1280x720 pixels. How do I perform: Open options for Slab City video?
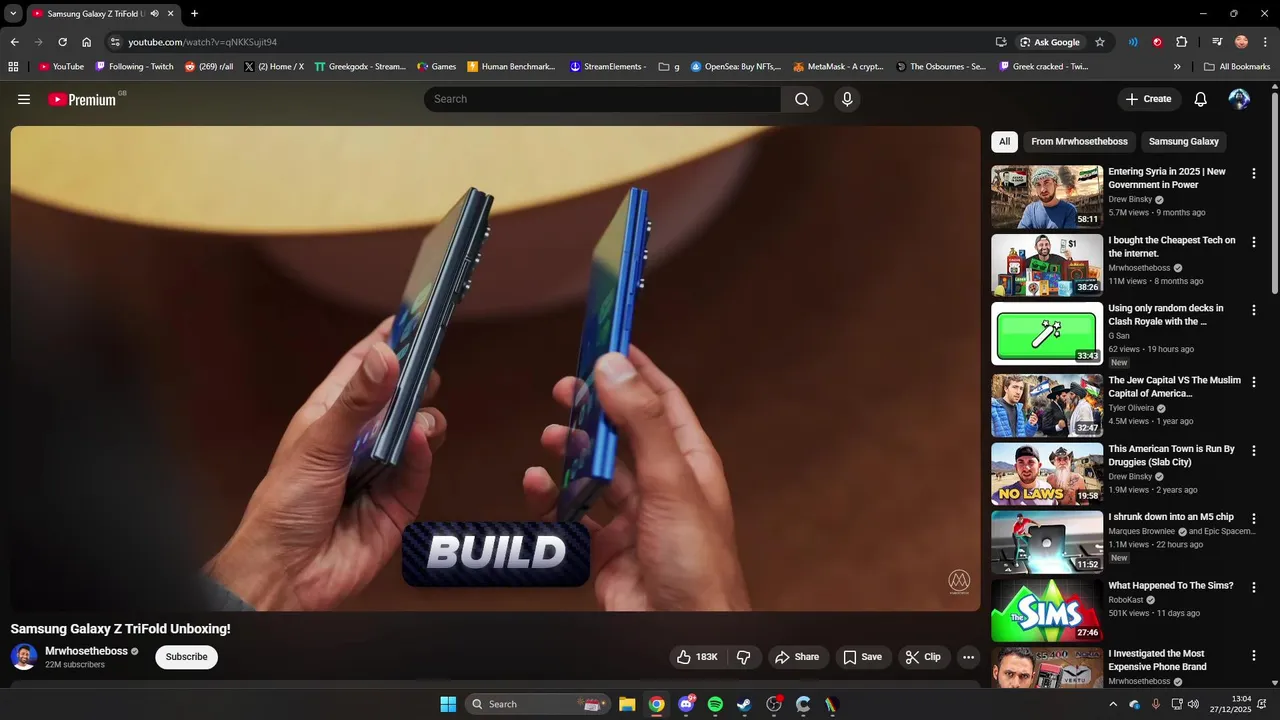[1254, 451]
